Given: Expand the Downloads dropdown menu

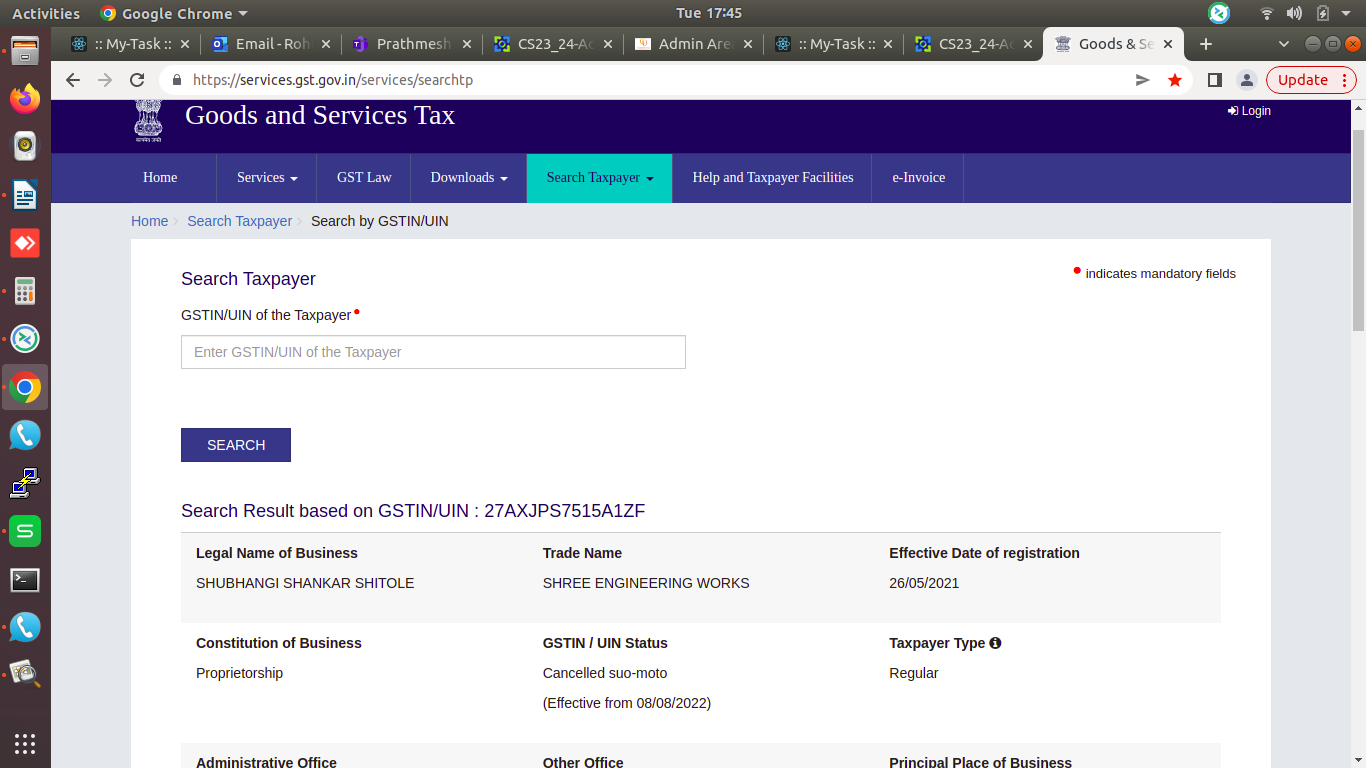Looking at the screenshot, I should [469, 178].
